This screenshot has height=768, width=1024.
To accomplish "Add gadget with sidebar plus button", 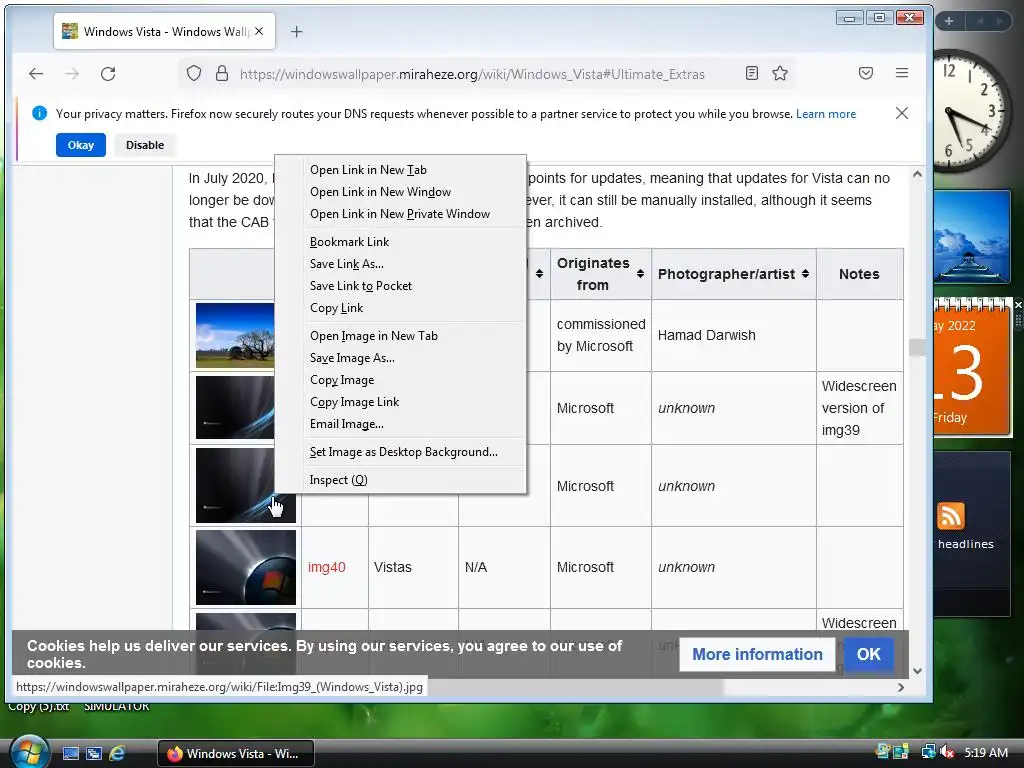I will click(x=949, y=21).
